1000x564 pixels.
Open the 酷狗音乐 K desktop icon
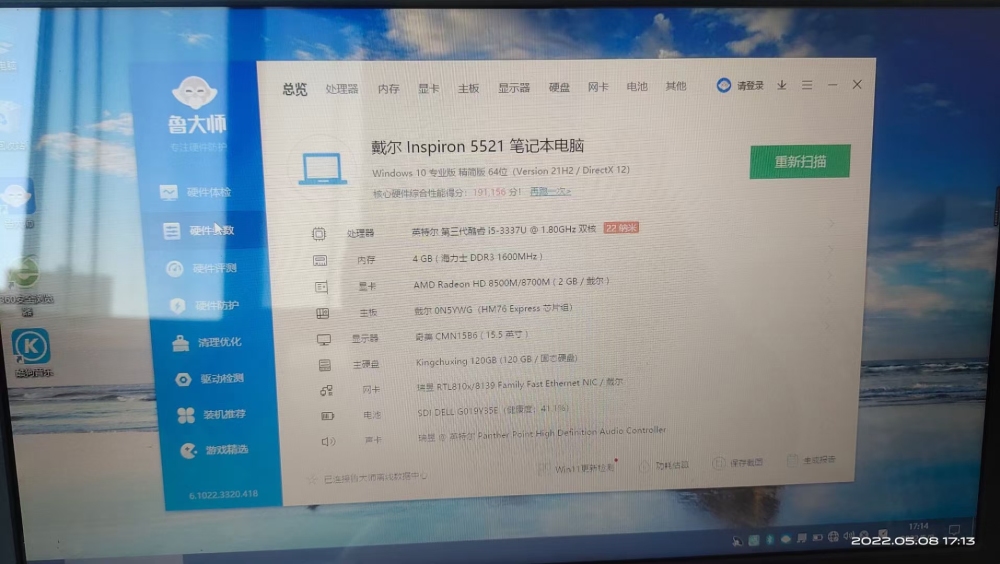pyautogui.click(x=31, y=352)
